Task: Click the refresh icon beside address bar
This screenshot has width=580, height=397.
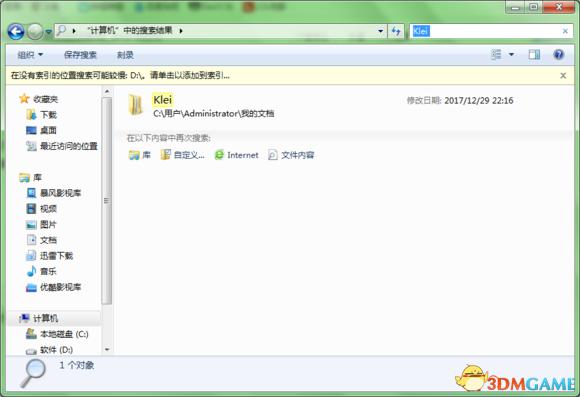Action: tap(396, 31)
